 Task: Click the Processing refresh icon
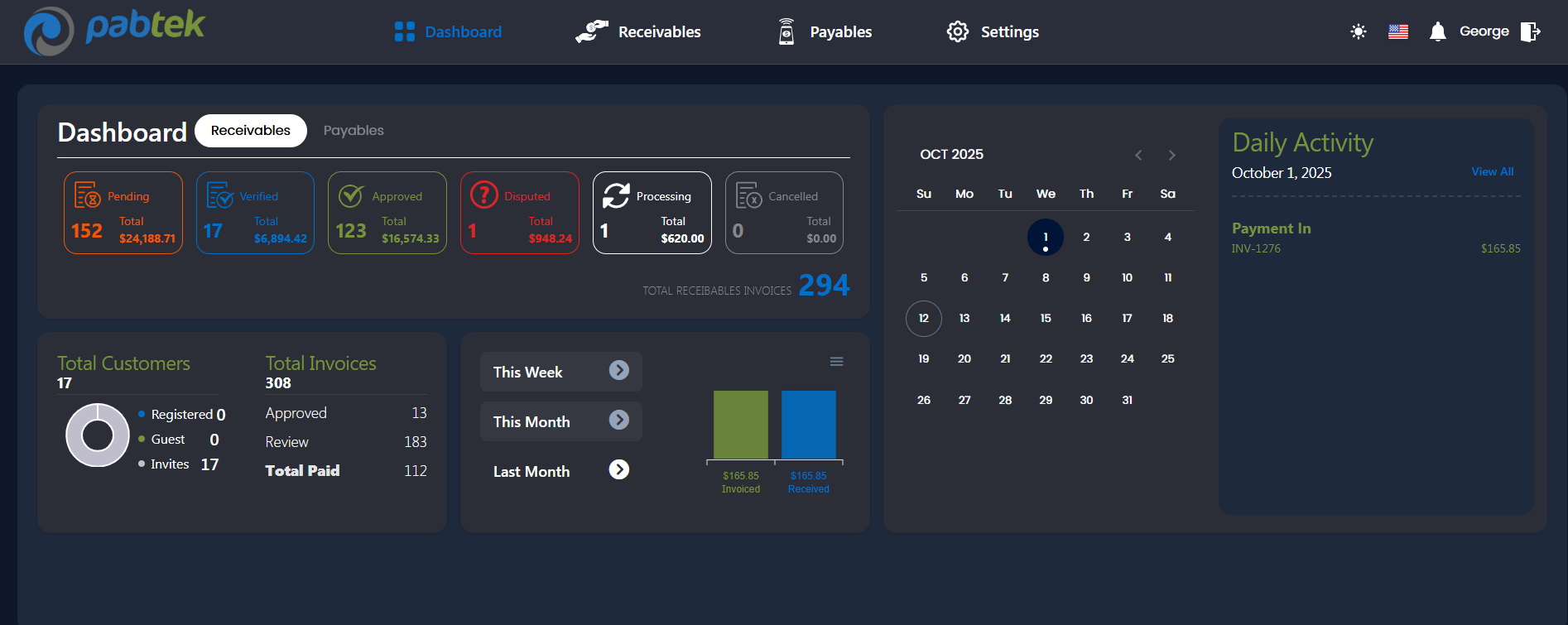click(x=616, y=195)
